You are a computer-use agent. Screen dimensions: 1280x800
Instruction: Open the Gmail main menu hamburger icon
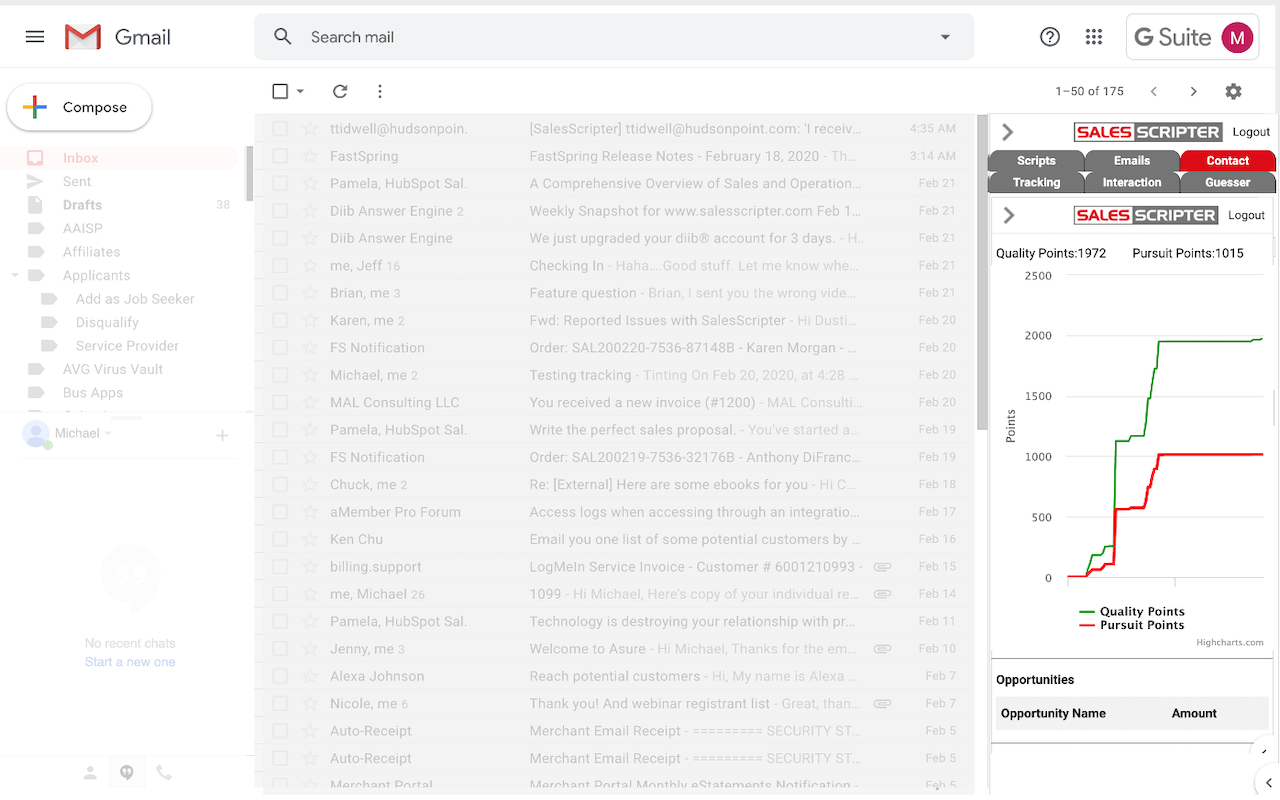(35, 37)
